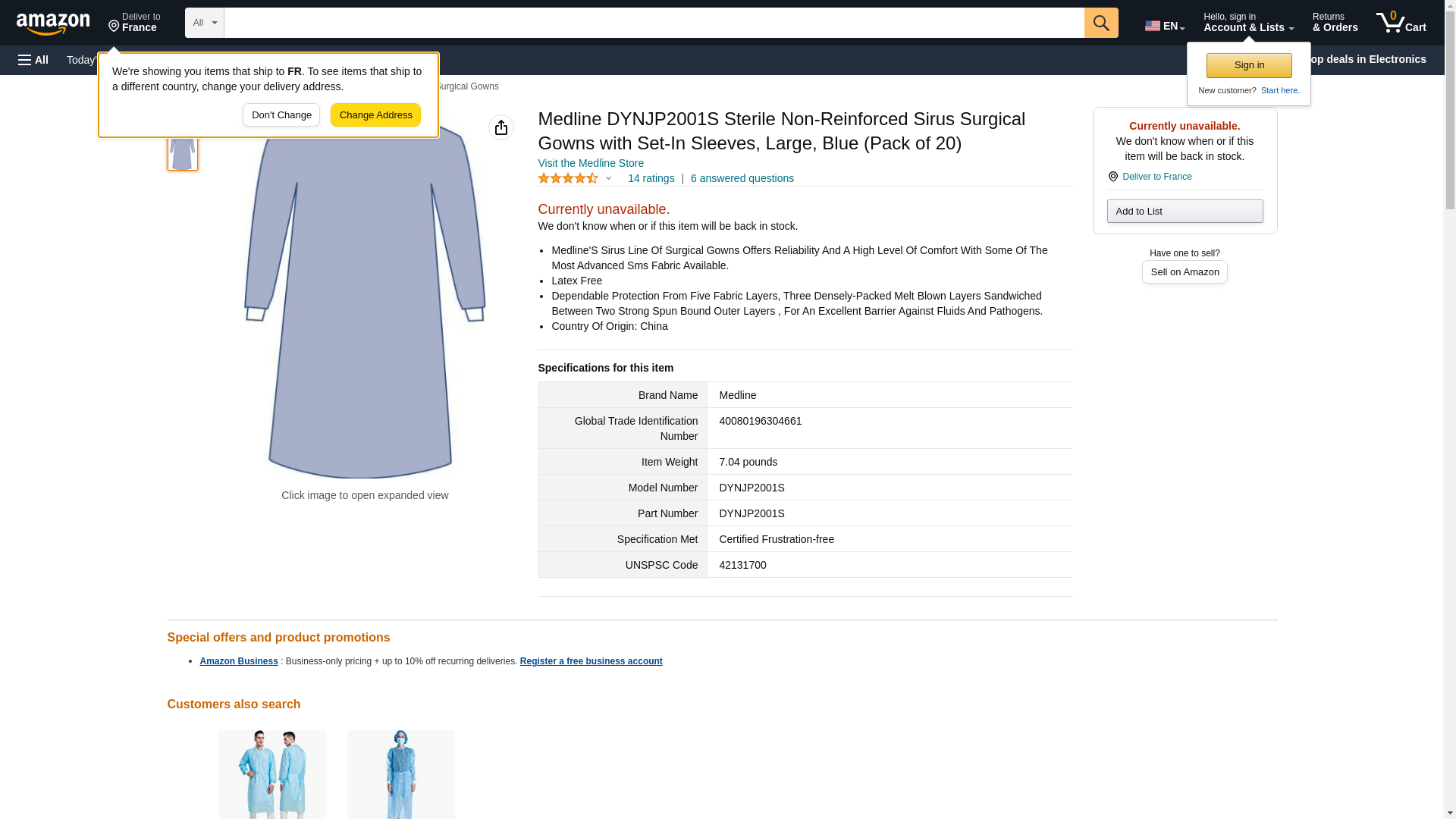Click Don't Change button

click(x=281, y=115)
